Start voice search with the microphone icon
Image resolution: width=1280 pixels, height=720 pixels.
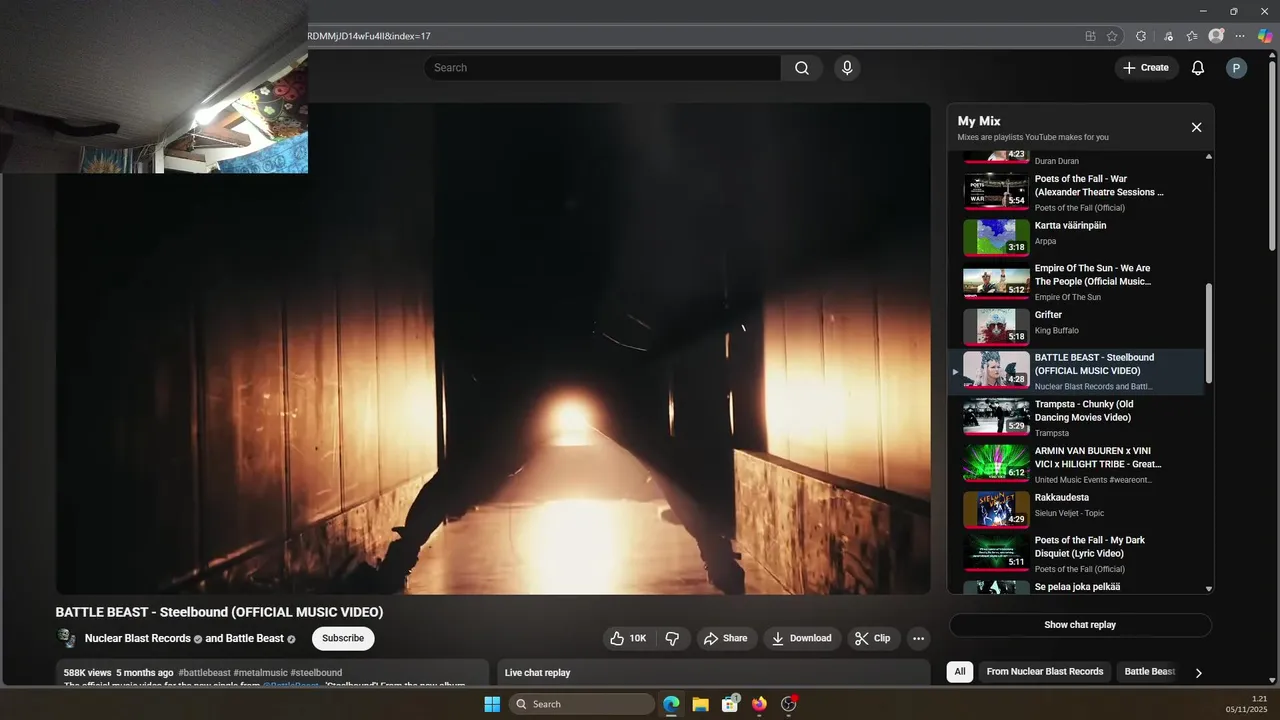(x=847, y=68)
